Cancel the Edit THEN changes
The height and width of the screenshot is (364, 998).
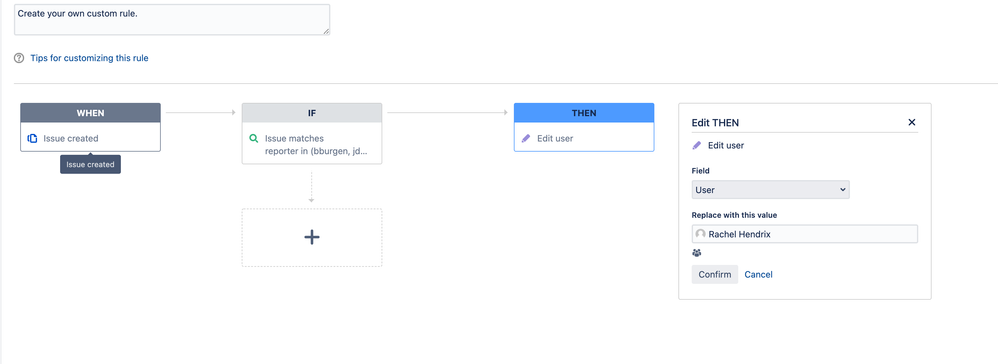759,275
